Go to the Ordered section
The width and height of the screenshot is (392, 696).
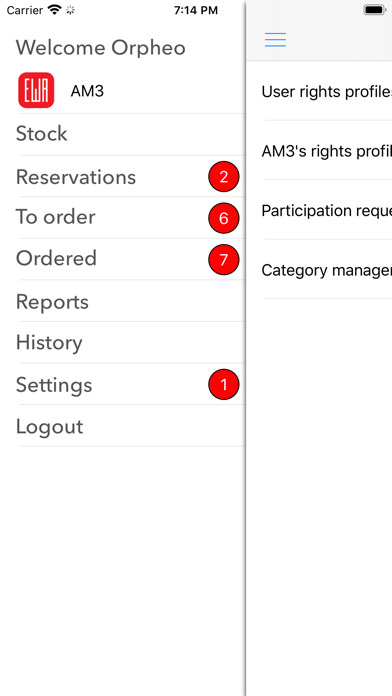point(123,259)
